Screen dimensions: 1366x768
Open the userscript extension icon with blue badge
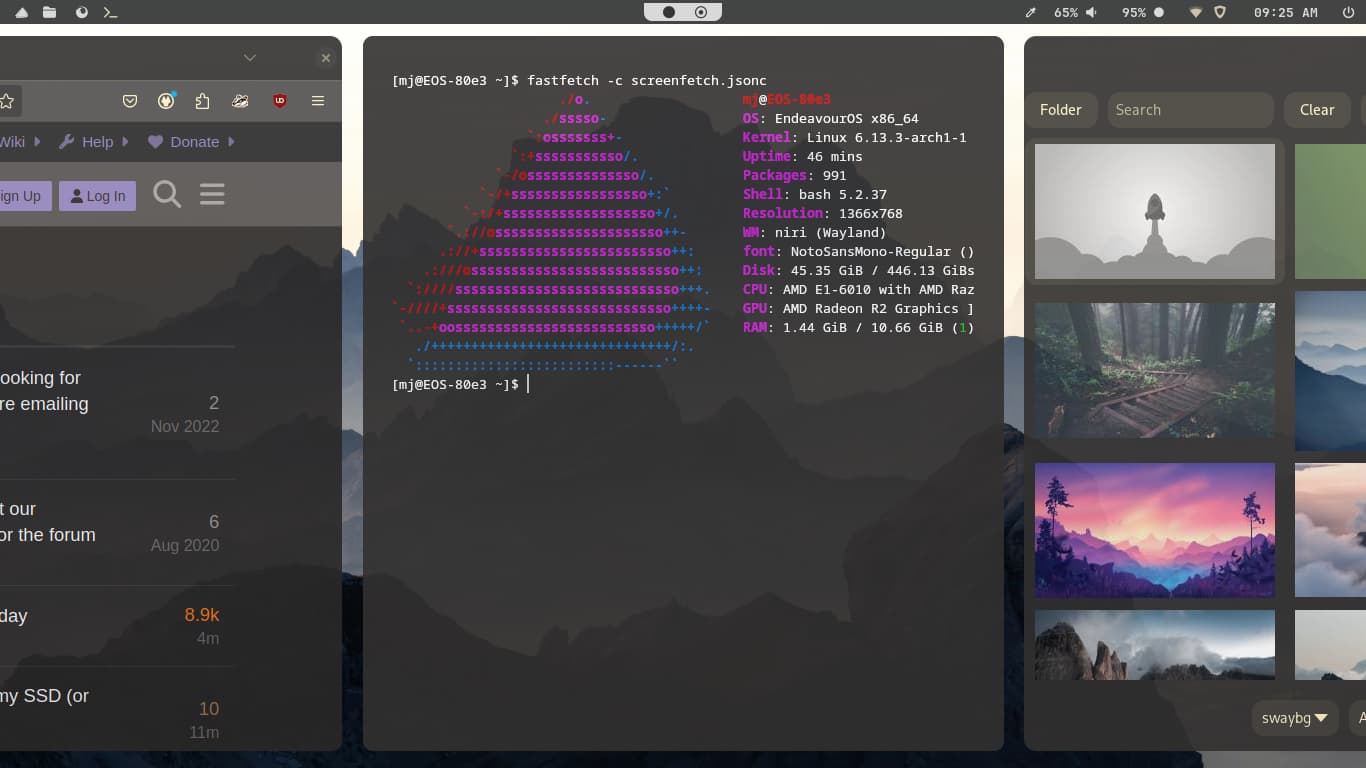click(x=167, y=100)
